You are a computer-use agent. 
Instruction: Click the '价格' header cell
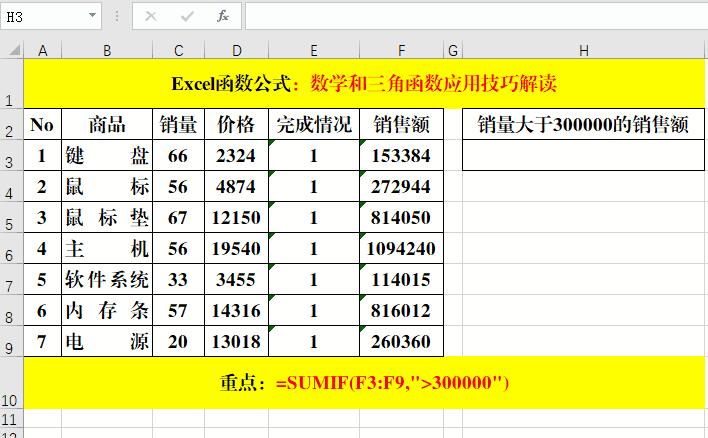(237, 124)
